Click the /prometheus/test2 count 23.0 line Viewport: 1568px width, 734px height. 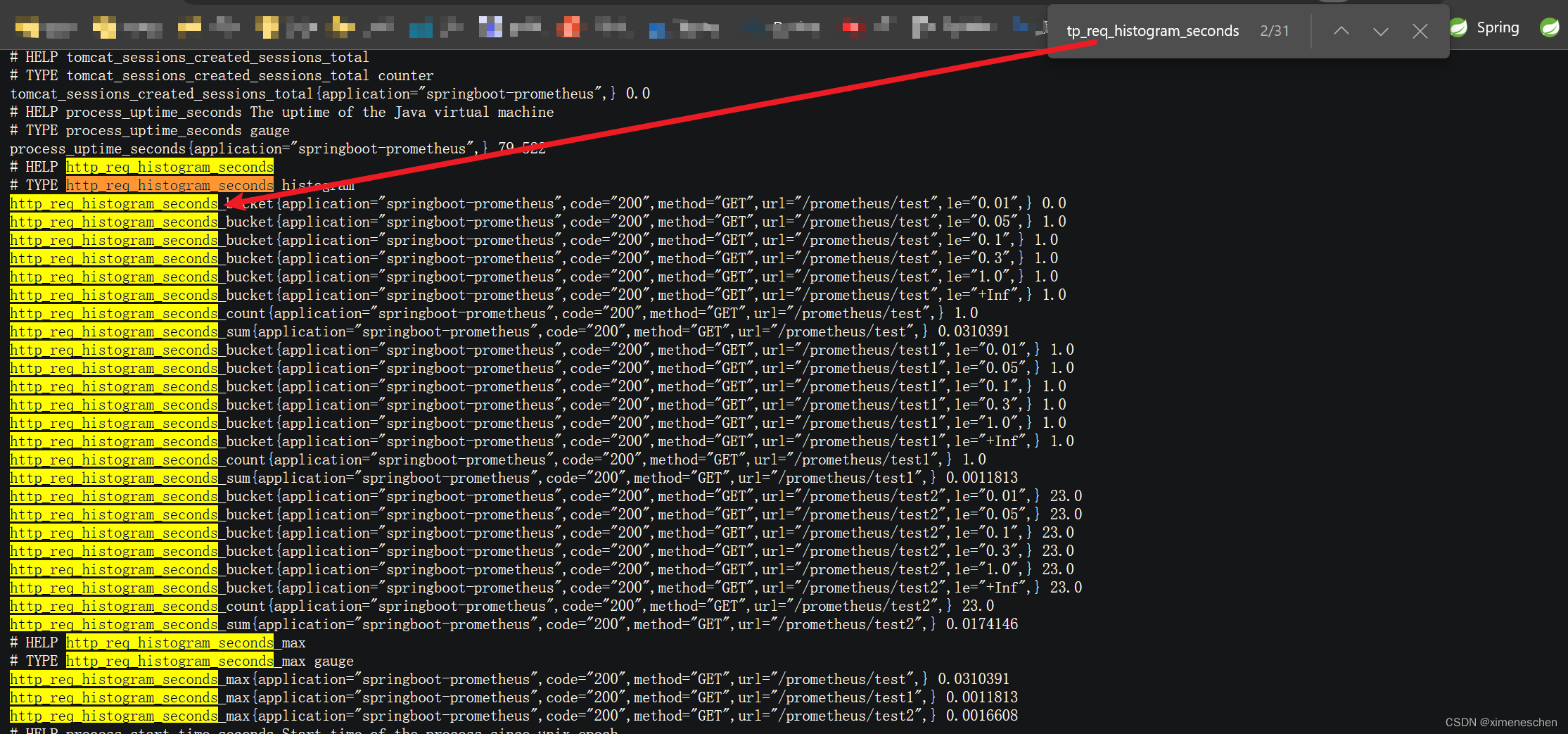[x=502, y=606]
